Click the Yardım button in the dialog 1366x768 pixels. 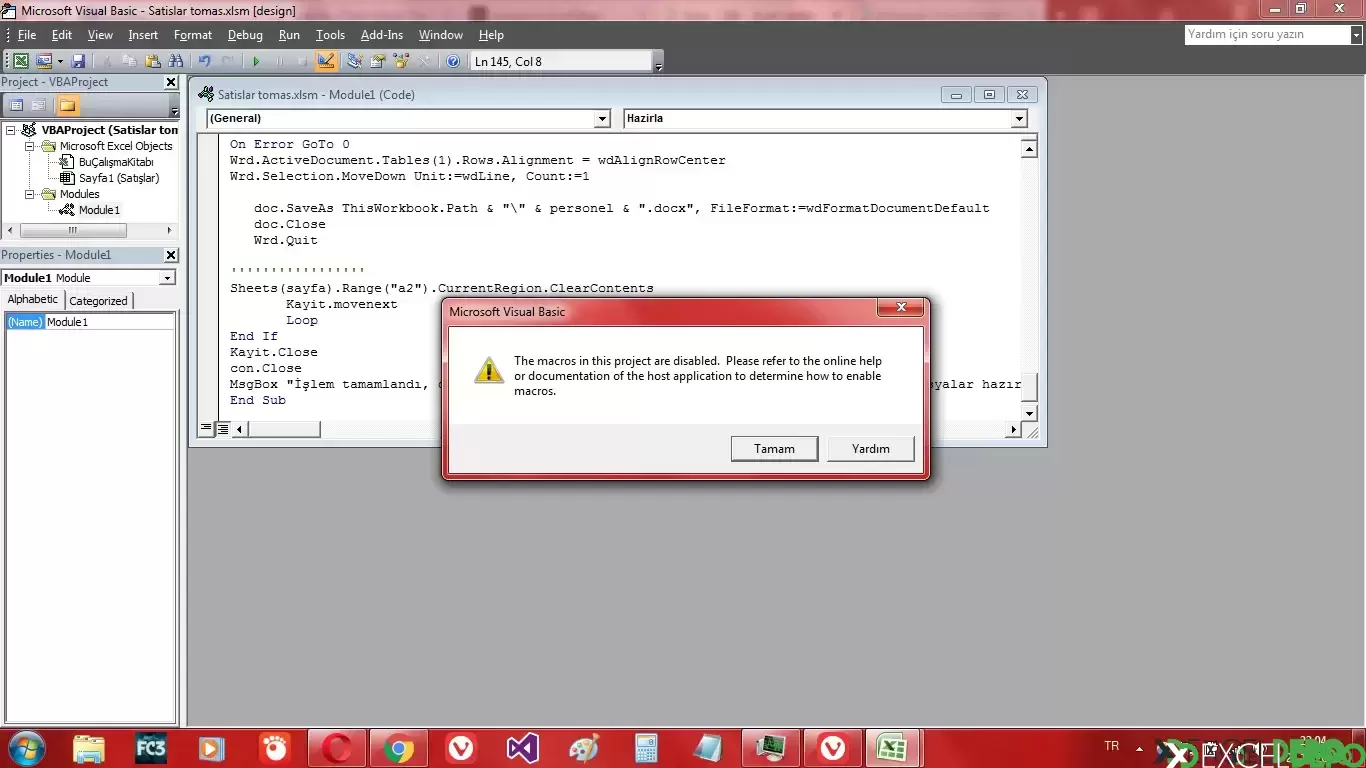pos(871,449)
